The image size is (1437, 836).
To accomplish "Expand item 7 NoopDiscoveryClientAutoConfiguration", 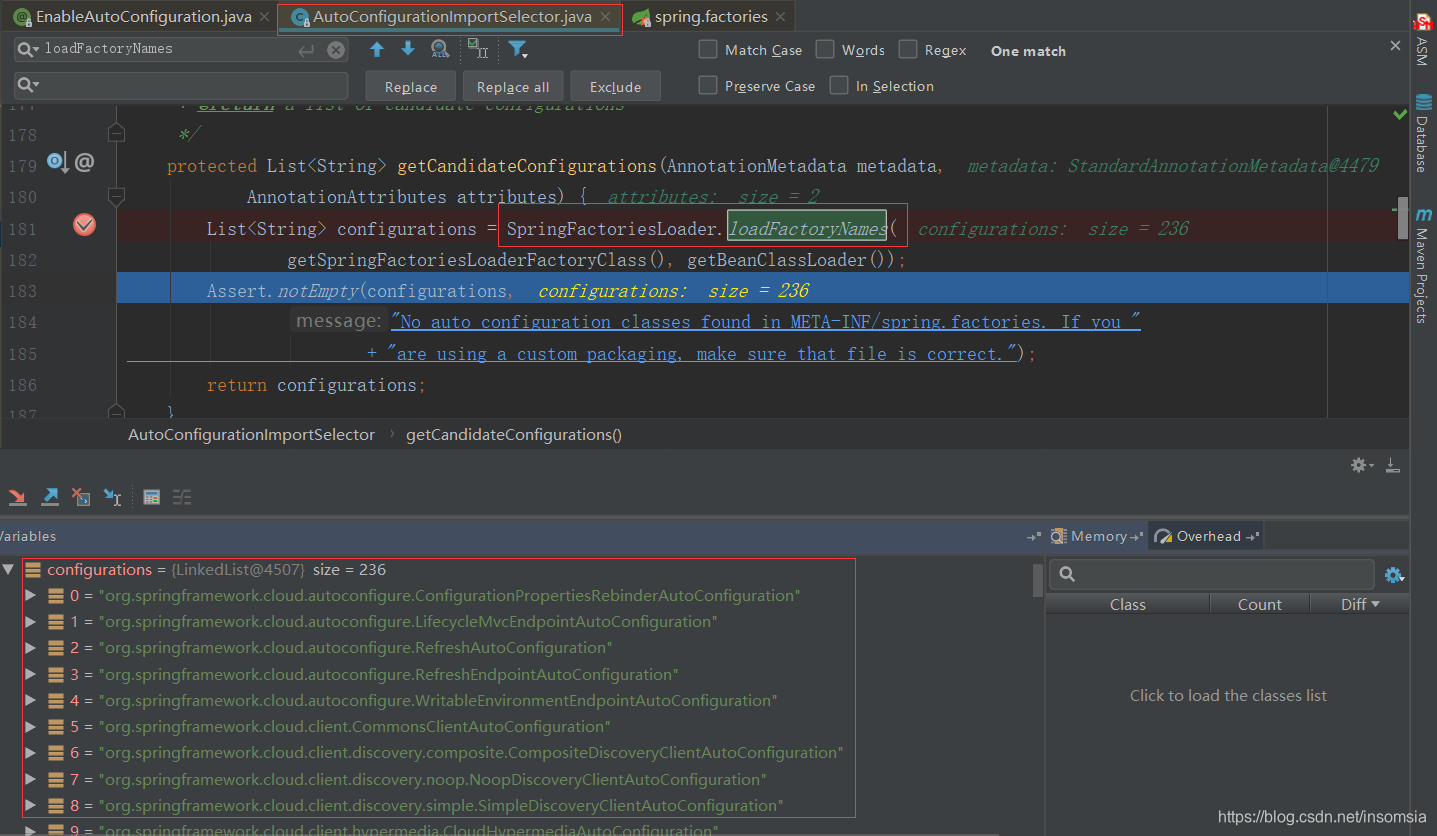I will pos(30,779).
